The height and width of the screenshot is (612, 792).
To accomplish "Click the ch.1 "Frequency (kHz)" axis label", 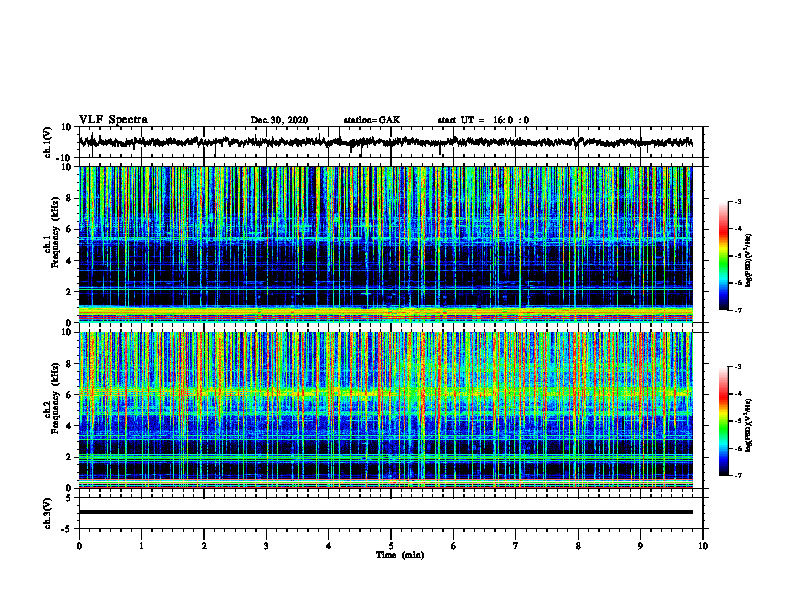I will coord(56,232).
